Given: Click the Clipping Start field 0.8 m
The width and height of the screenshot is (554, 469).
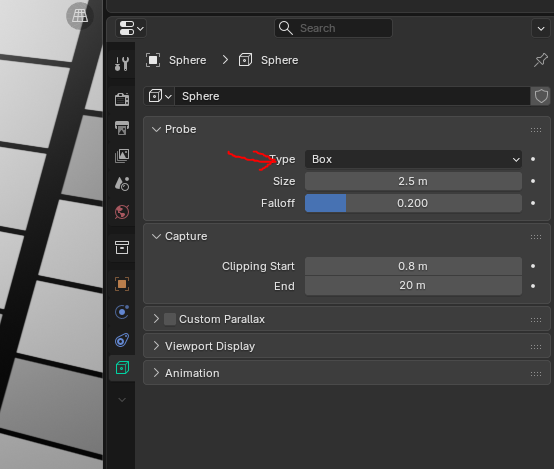Looking at the screenshot, I should point(413,266).
